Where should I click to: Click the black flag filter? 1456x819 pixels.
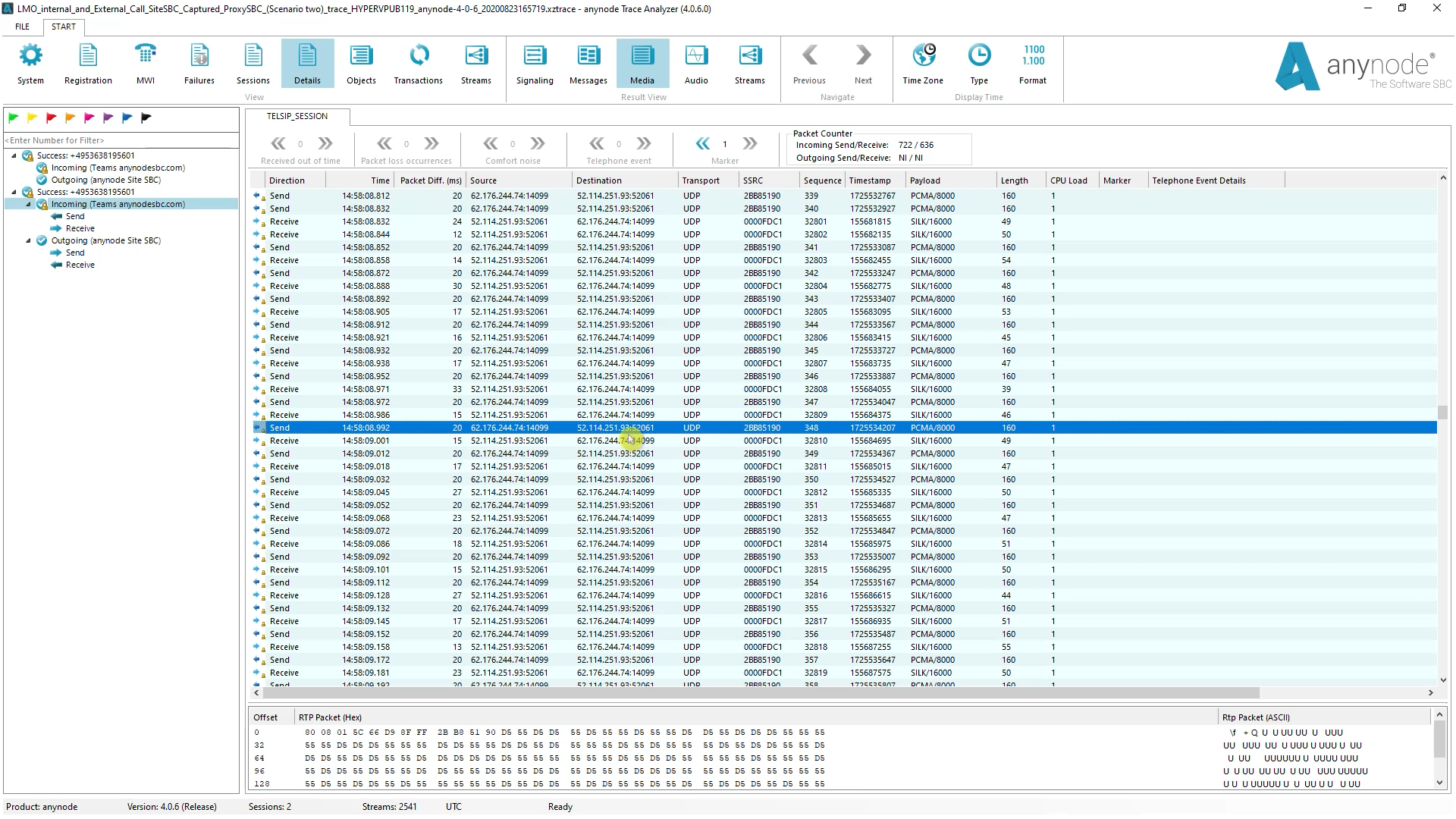click(x=146, y=118)
